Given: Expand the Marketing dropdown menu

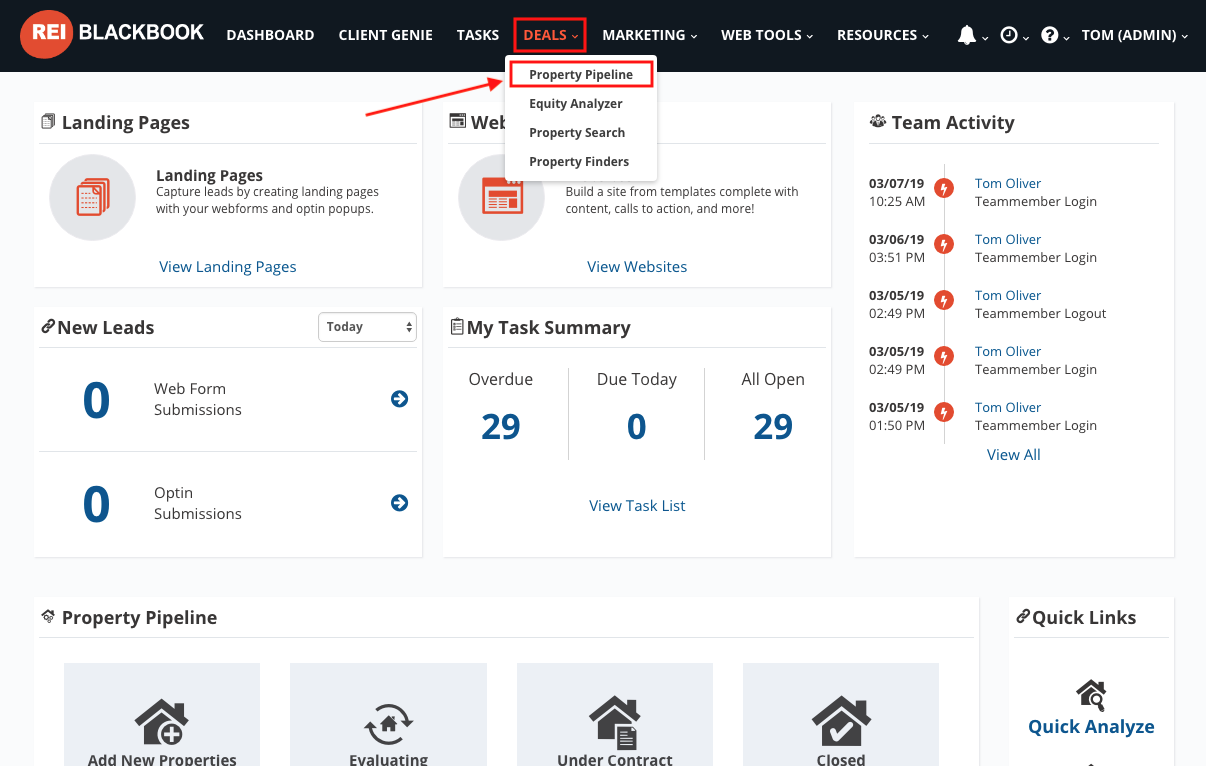Looking at the screenshot, I should pyautogui.click(x=650, y=35).
